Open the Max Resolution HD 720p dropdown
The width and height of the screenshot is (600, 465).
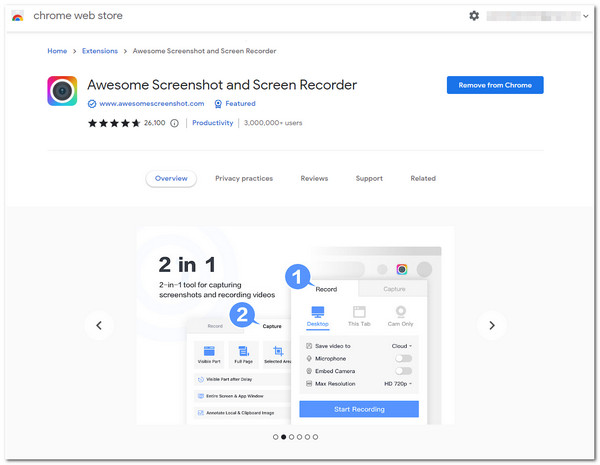pyautogui.click(x=399, y=384)
